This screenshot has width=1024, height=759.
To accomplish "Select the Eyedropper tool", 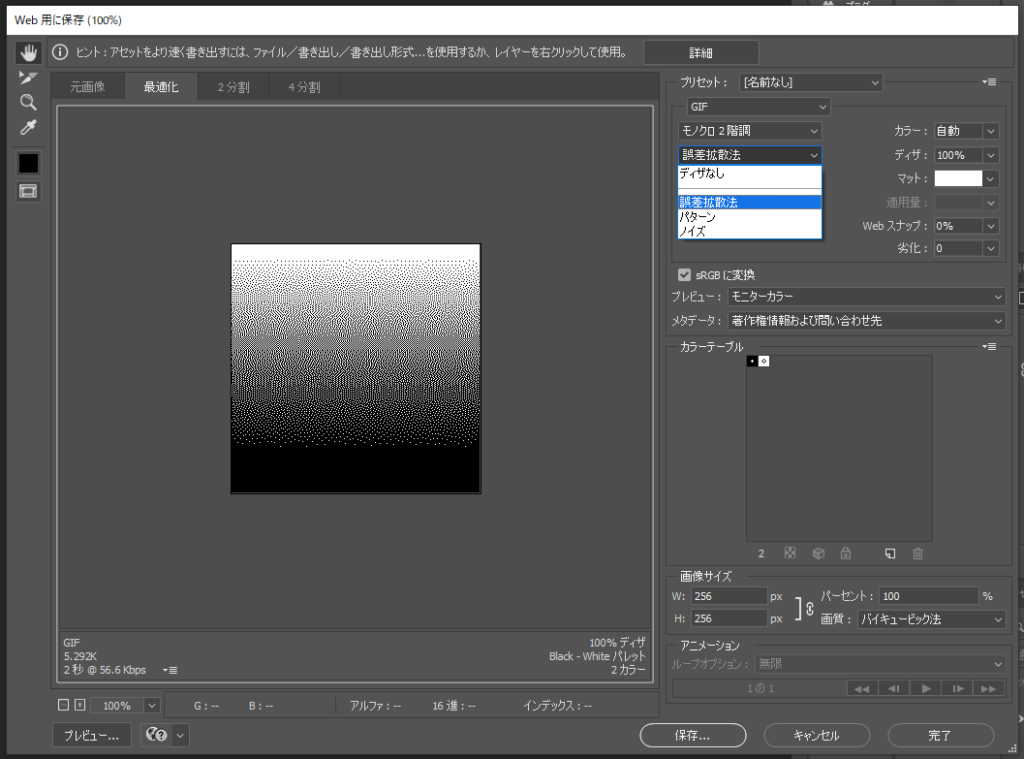I will [28, 127].
